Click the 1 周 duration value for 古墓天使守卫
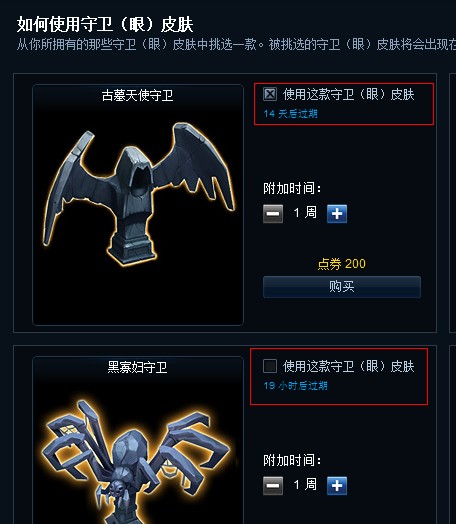Image resolution: width=456 pixels, height=524 pixels. [305, 213]
